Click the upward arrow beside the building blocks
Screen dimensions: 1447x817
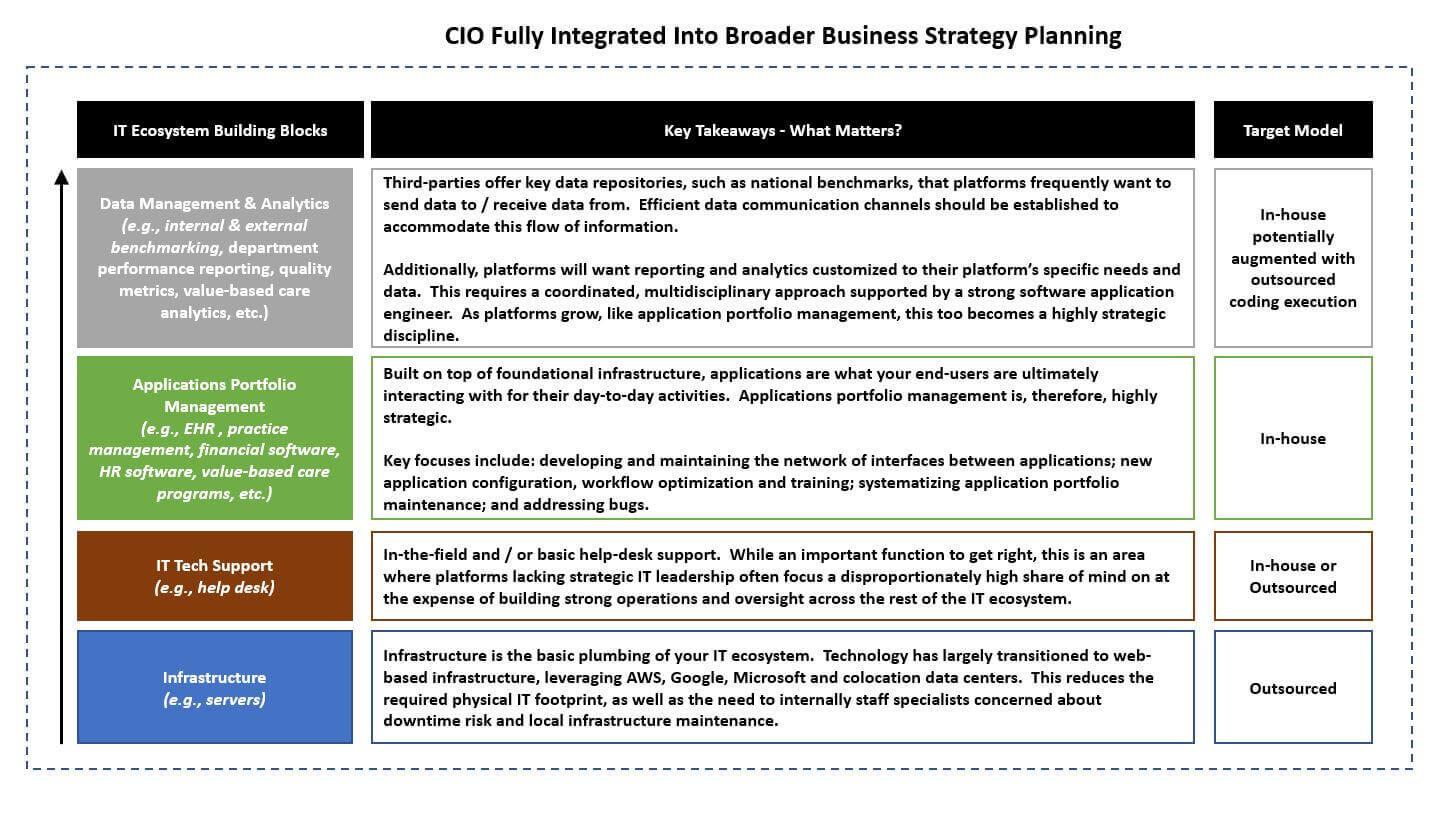coord(61,457)
